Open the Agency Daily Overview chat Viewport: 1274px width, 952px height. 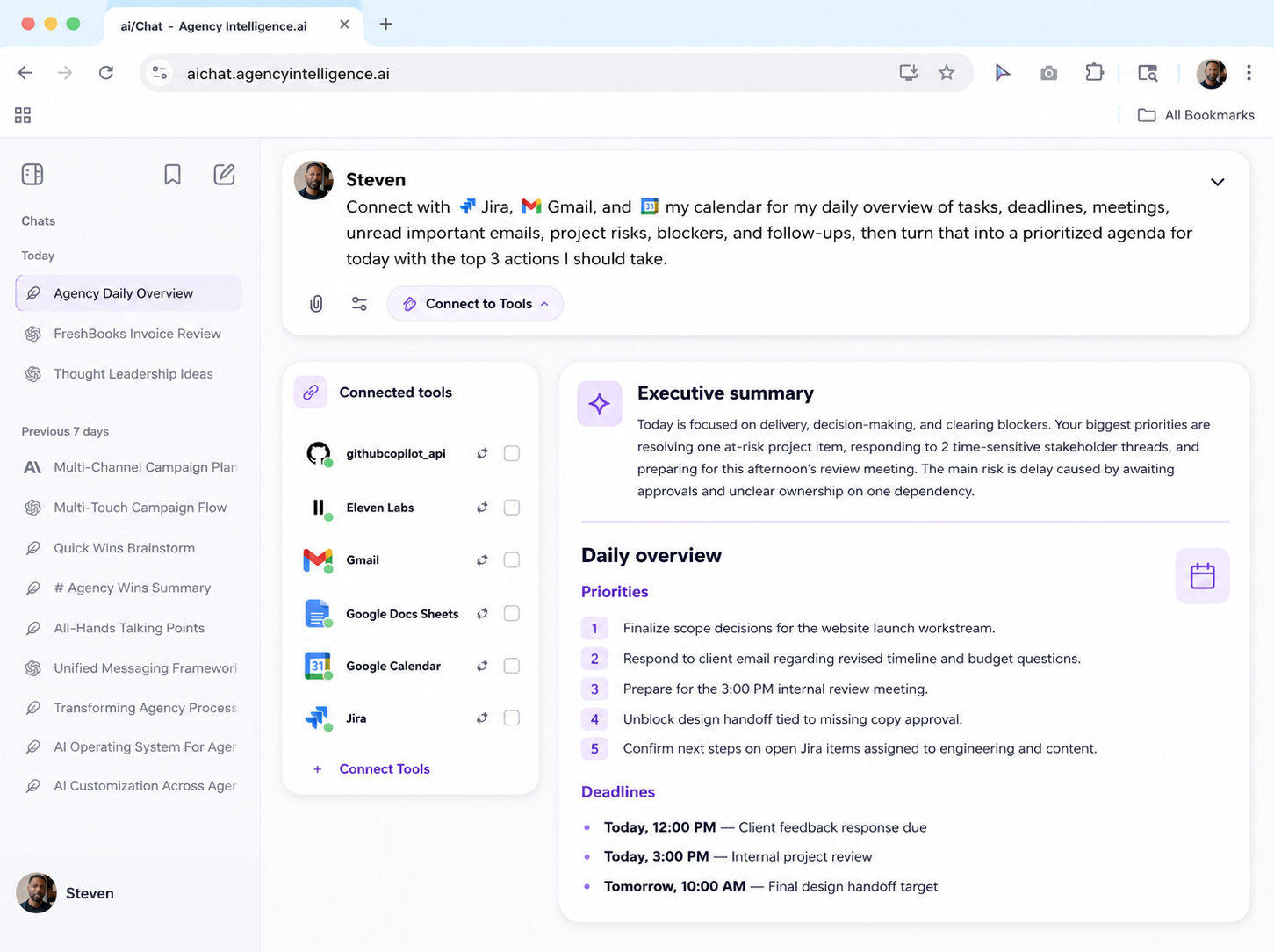click(x=129, y=293)
